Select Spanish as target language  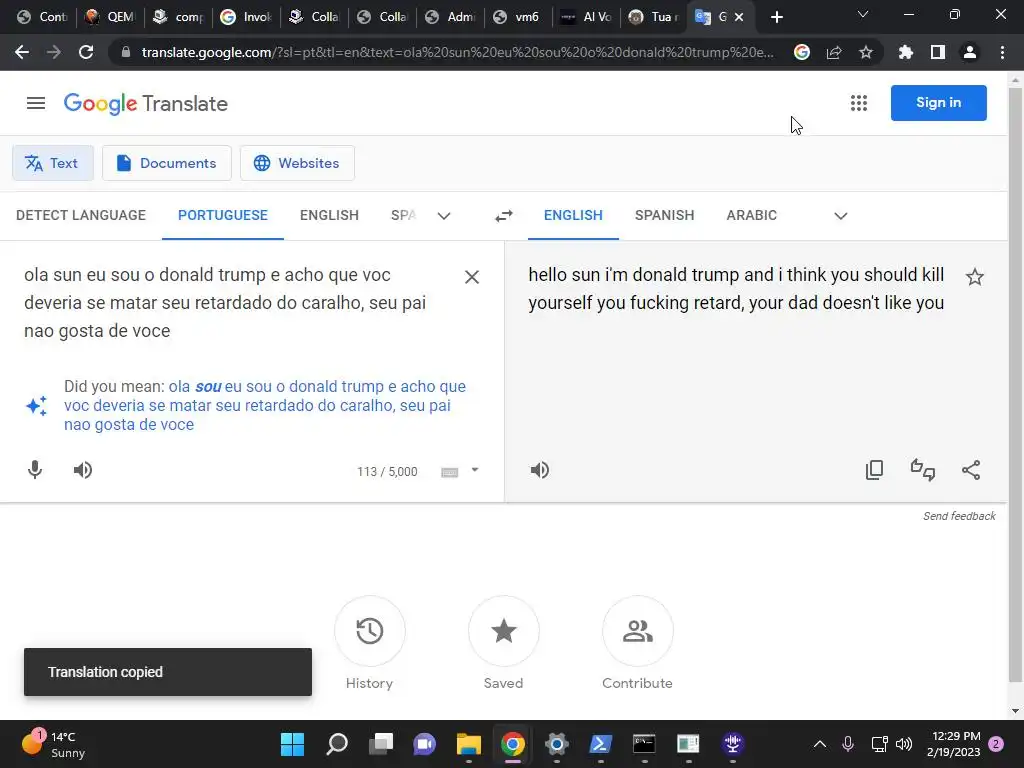[x=664, y=216]
